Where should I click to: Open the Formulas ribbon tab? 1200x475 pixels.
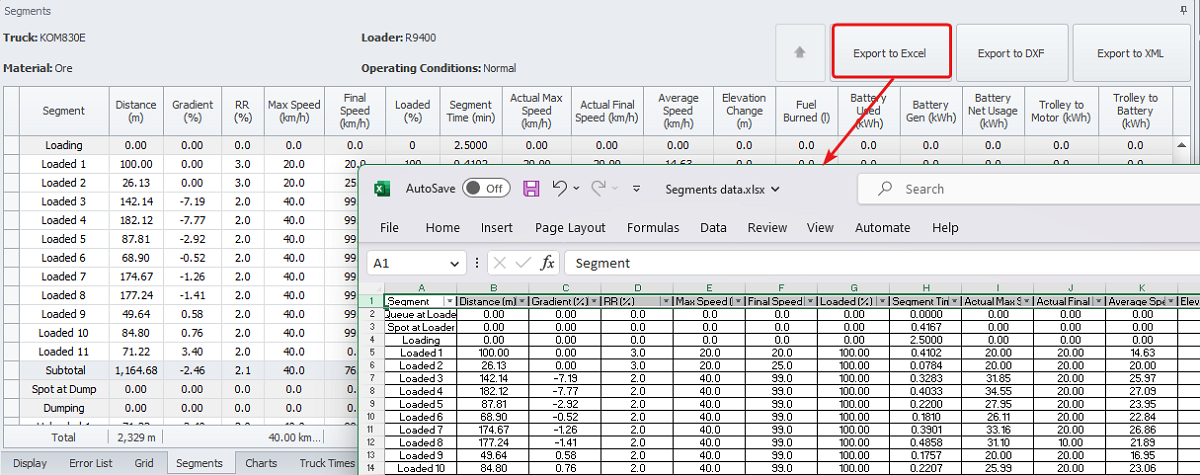pos(653,228)
